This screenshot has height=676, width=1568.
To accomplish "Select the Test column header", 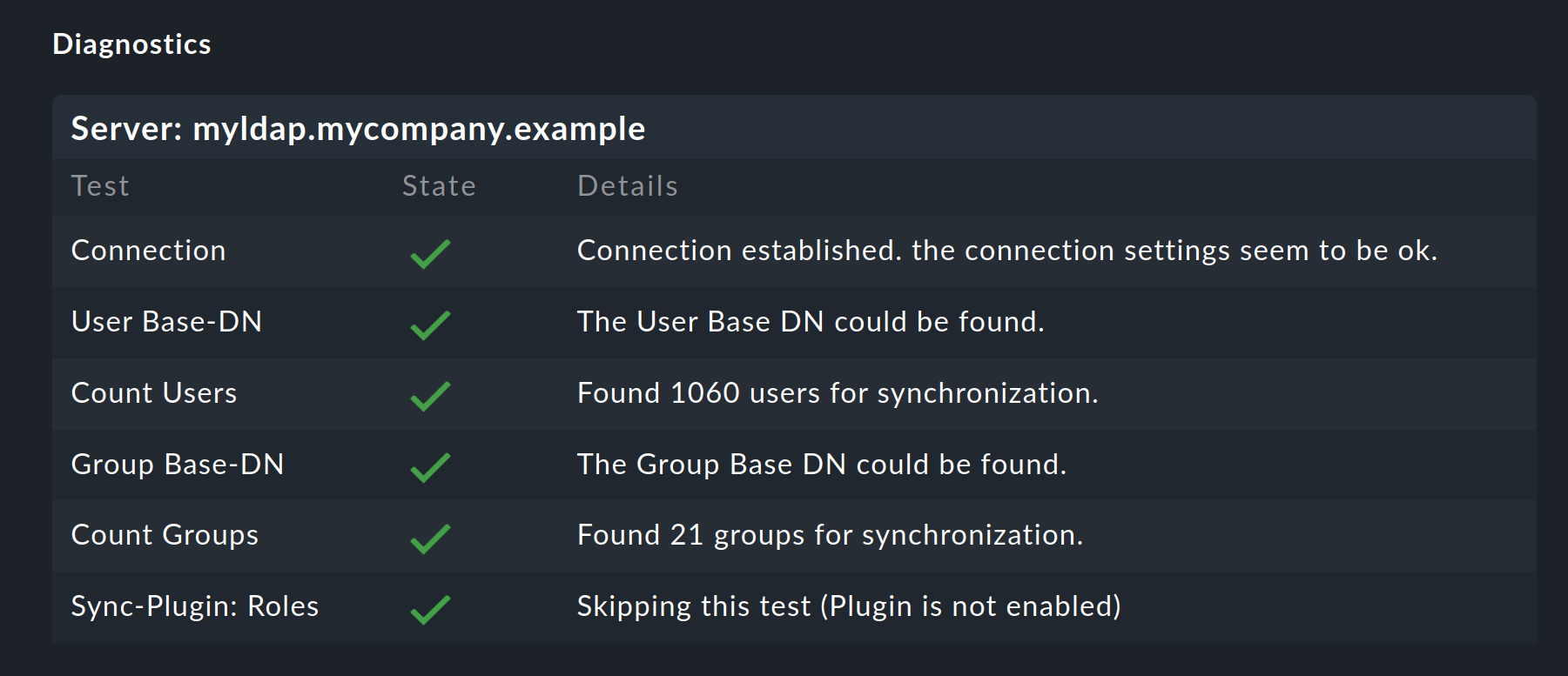I will [x=100, y=185].
